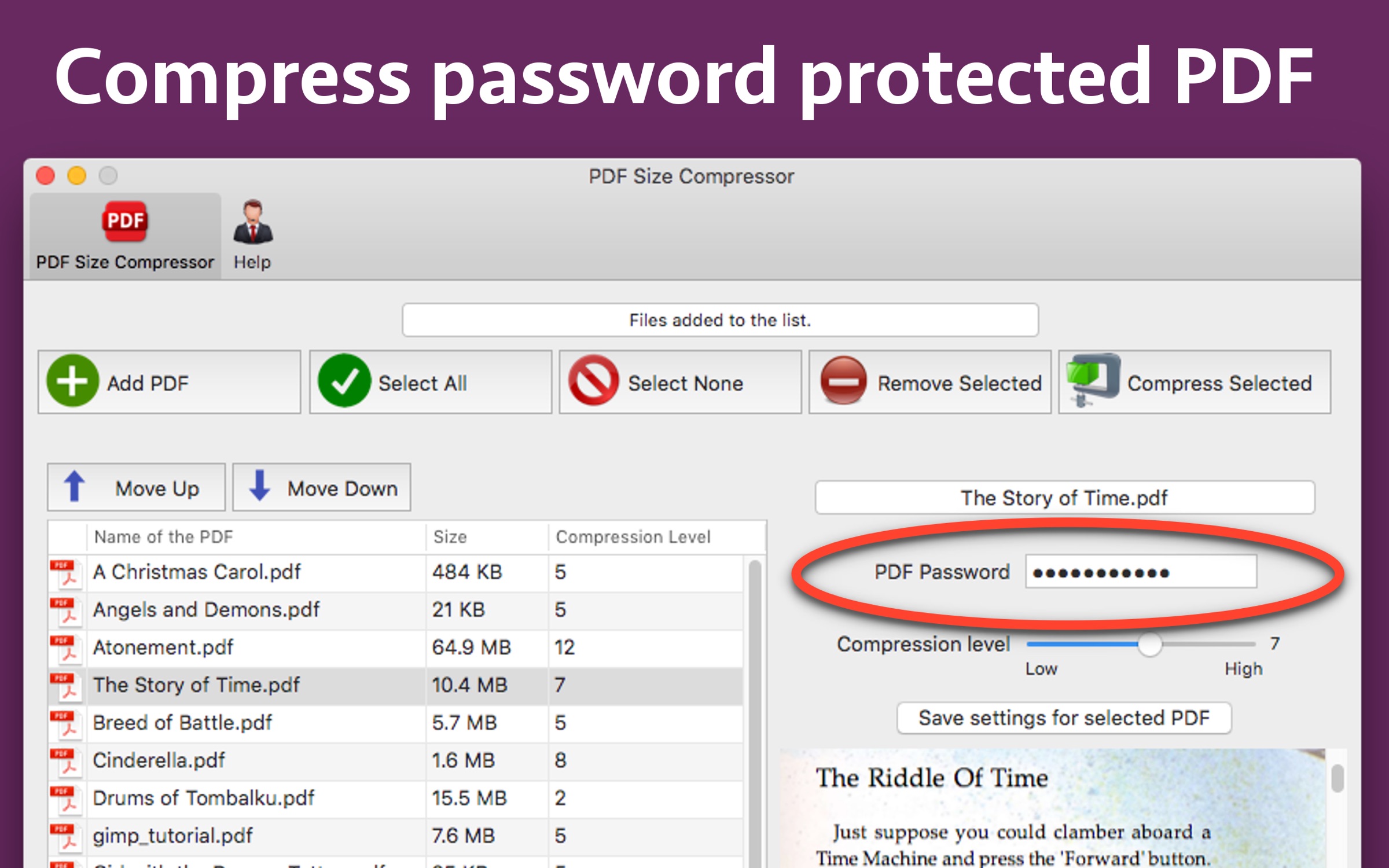Image resolution: width=1389 pixels, height=868 pixels.
Task: Click the Compress Selected clamp icon
Action: pyautogui.click(x=1092, y=380)
